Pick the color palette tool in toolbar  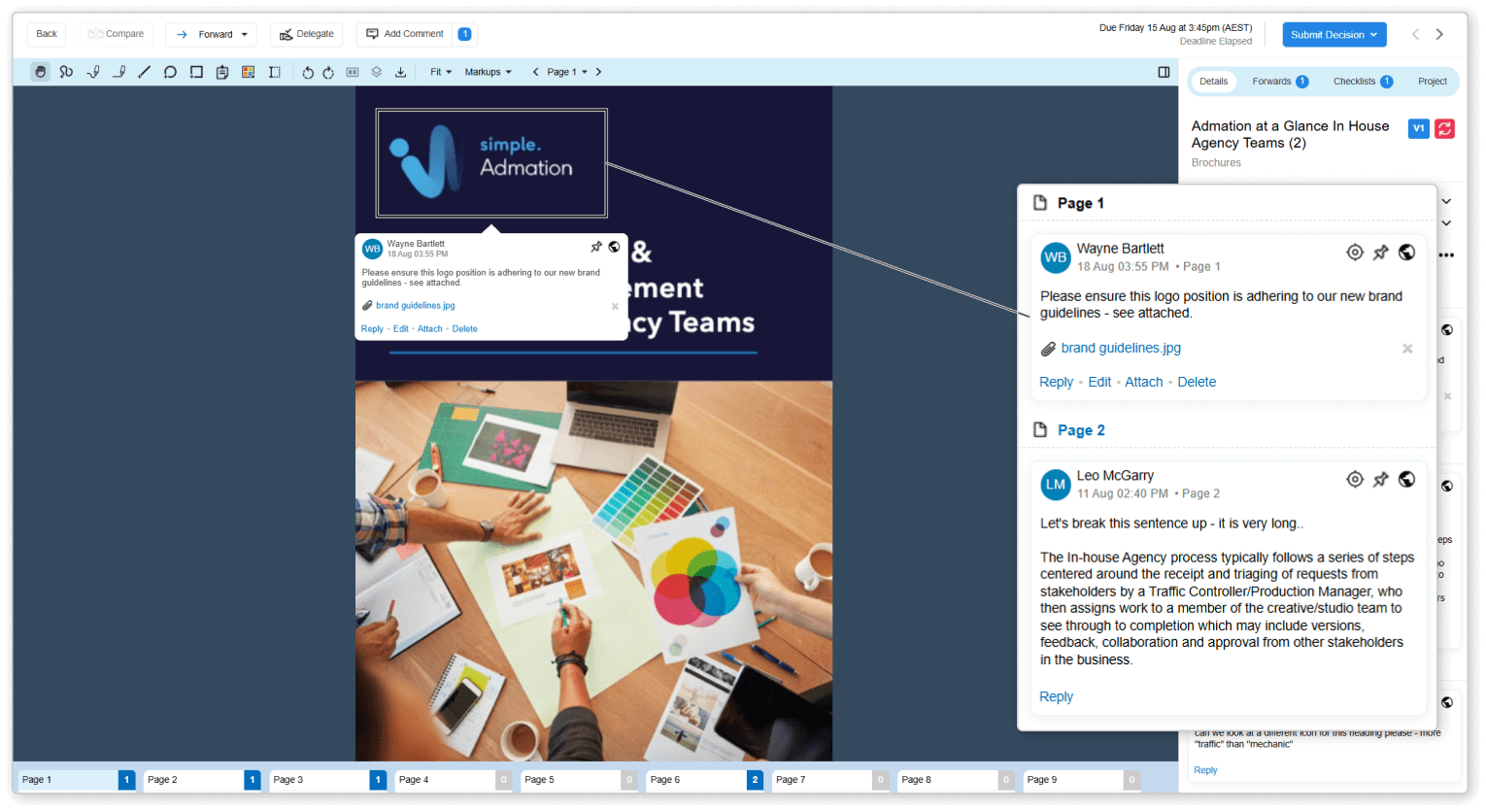[x=249, y=72]
